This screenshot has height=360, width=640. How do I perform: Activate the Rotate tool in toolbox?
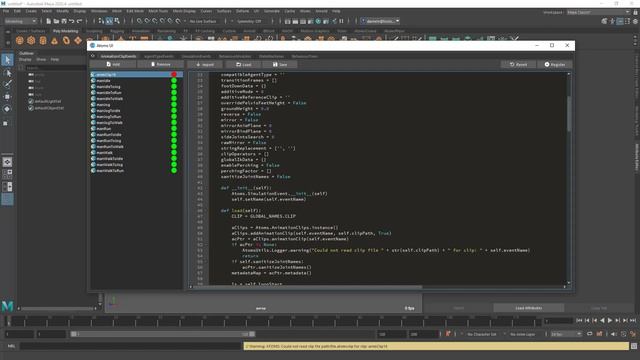coord(7,109)
